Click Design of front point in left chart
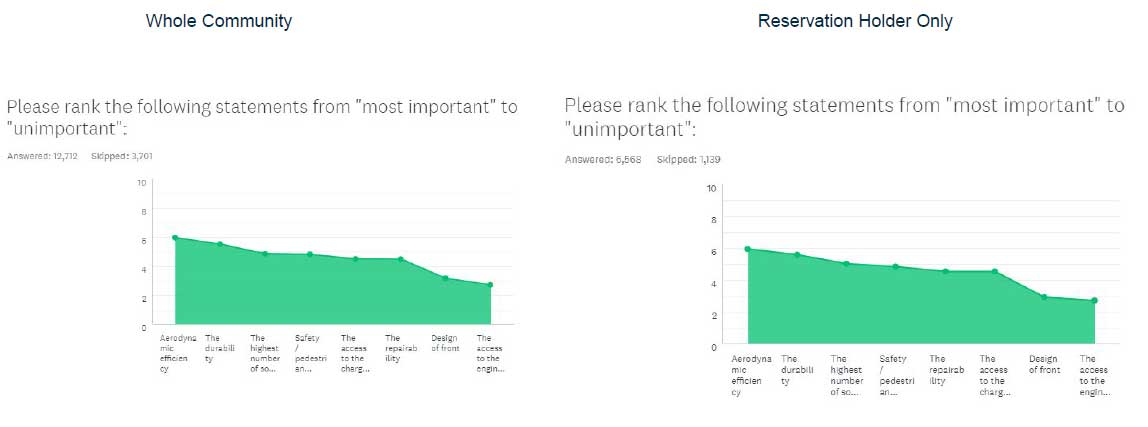 (445, 278)
